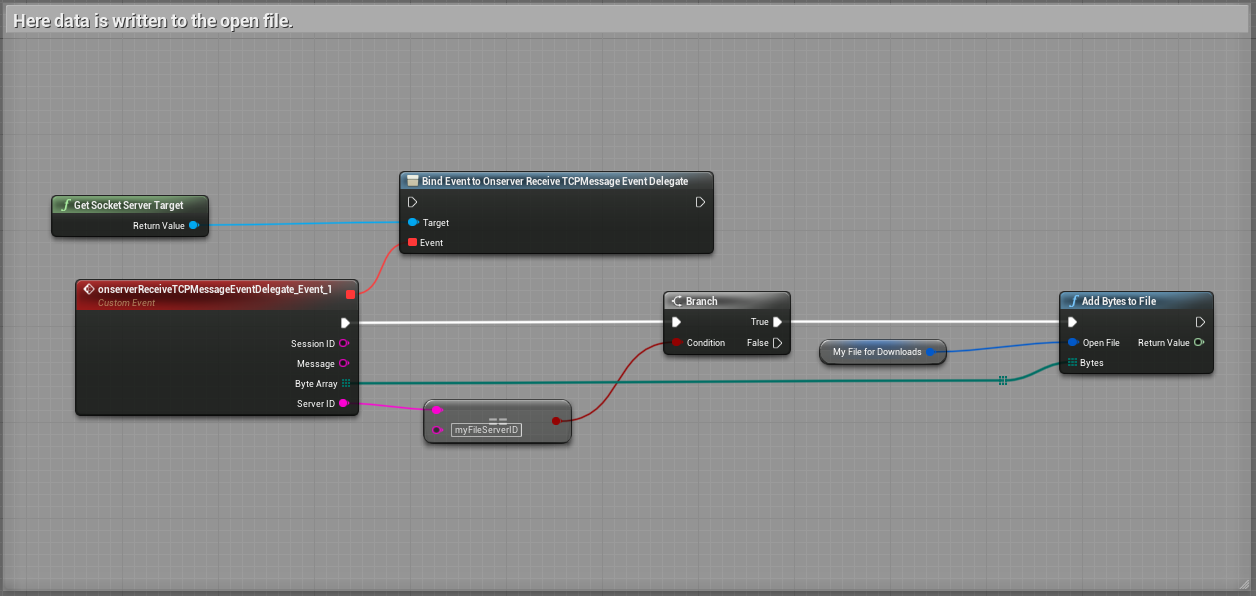This screenshot has width=1256, height=596.
Task: Select the Get Socket Server Target node header
Action: click(129, 205)
